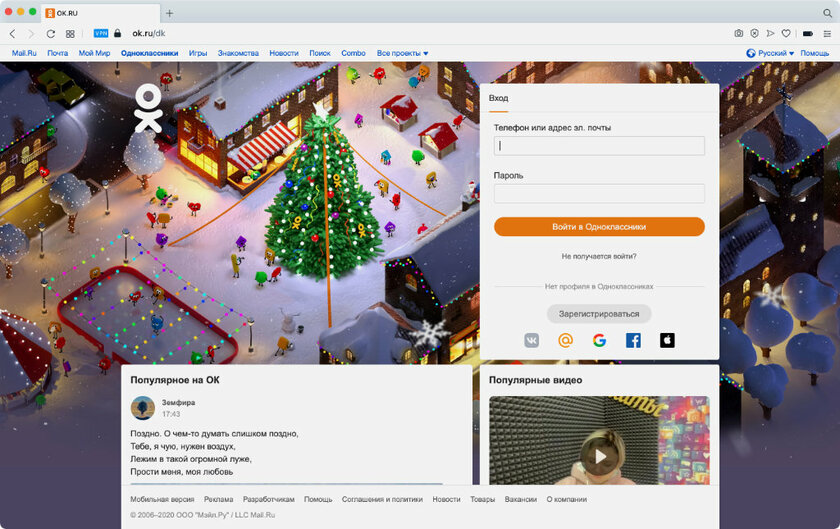The image size is (840, 529).
Task: Open the Вакансии footer link
Action: [x=521, y=500]
